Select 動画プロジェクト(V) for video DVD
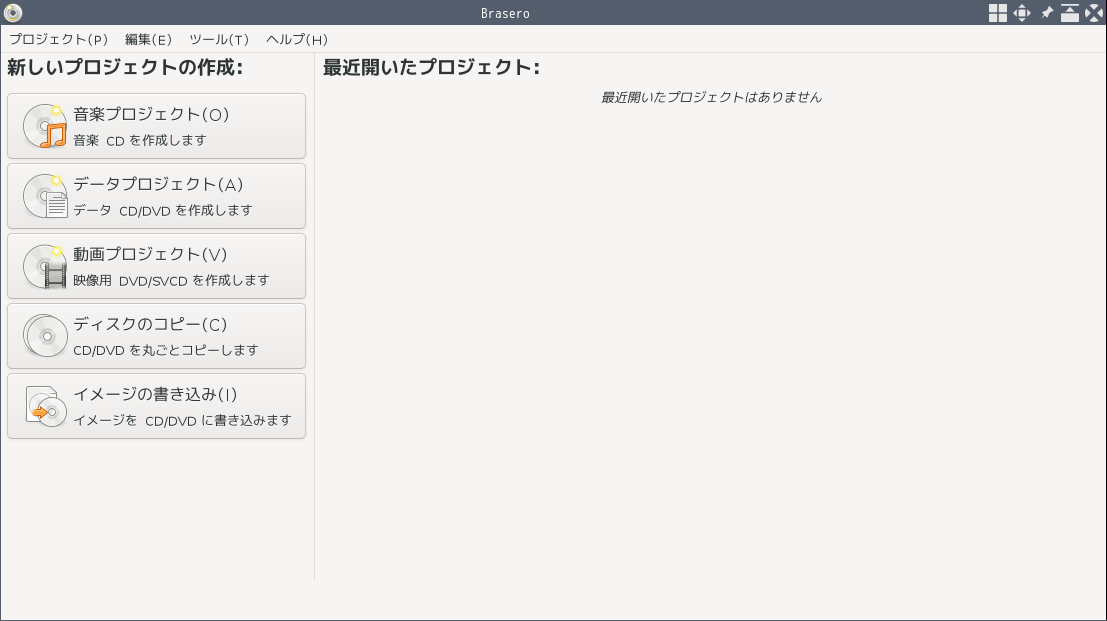The width and height of the screenshot is (1107, 621). point(157,266)
